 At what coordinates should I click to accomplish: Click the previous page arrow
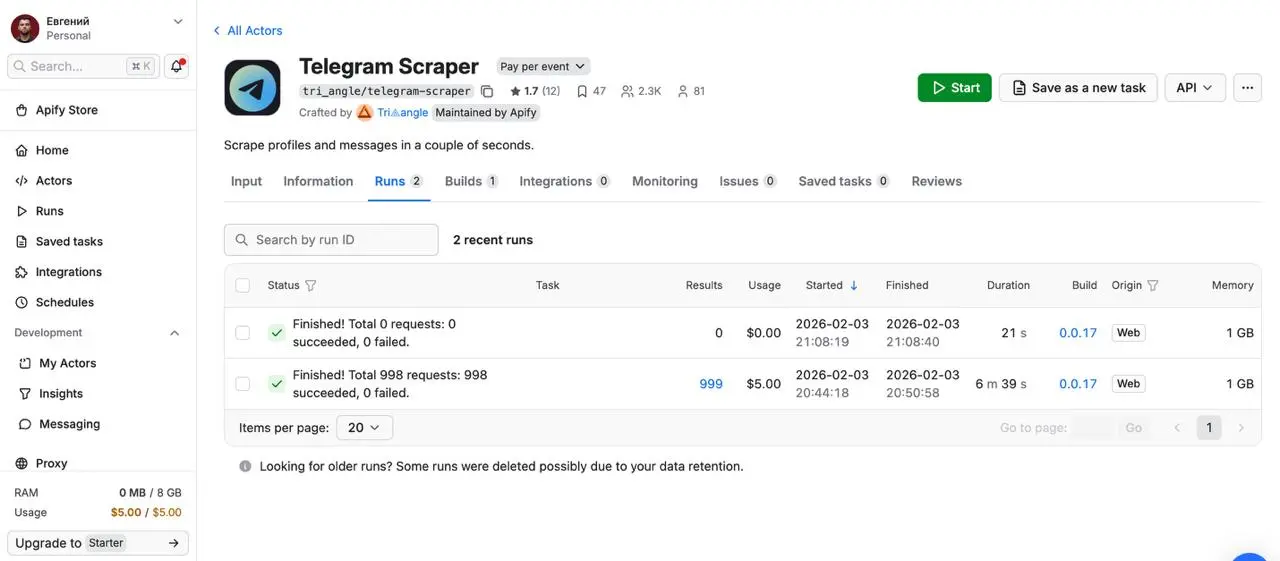pyautogui.click(x=1177, y=428)
